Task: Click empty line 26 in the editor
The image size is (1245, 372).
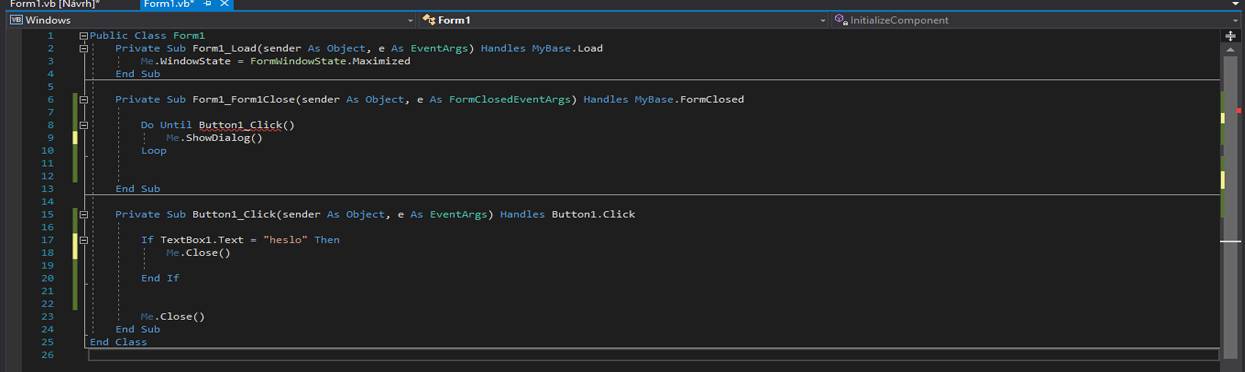Action: pyautogui.click(x=653, y=355)
